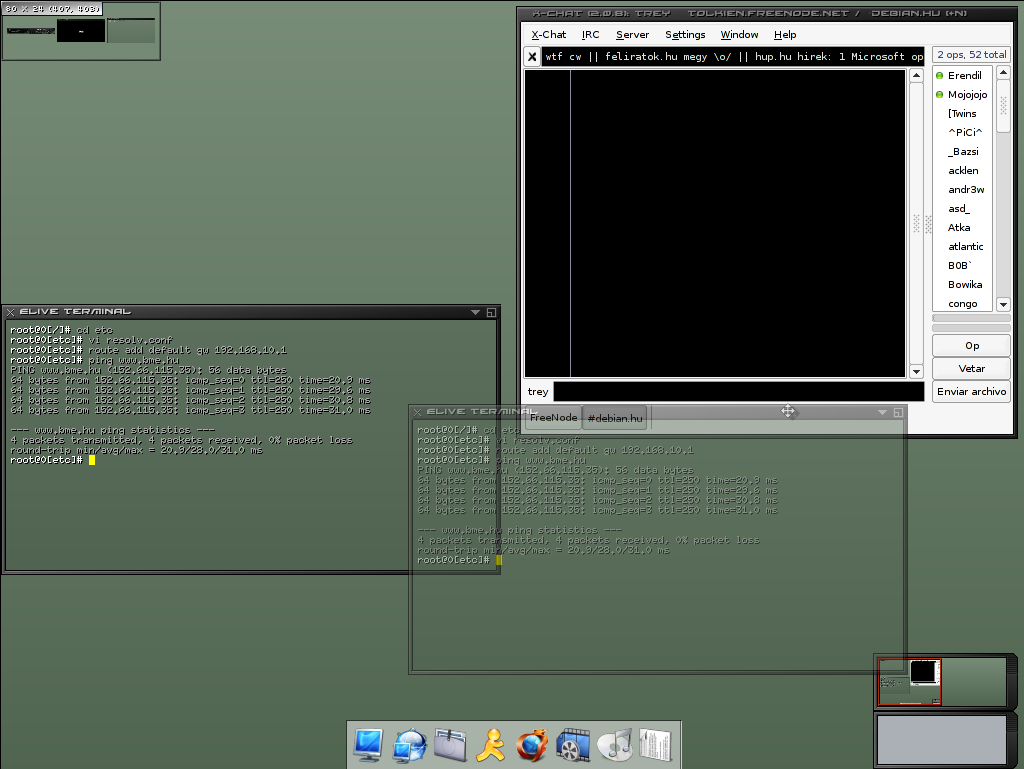Launch the monitor icon in the dock
The width and height of the screenshot is (1024, 769).
coord(368,745)
